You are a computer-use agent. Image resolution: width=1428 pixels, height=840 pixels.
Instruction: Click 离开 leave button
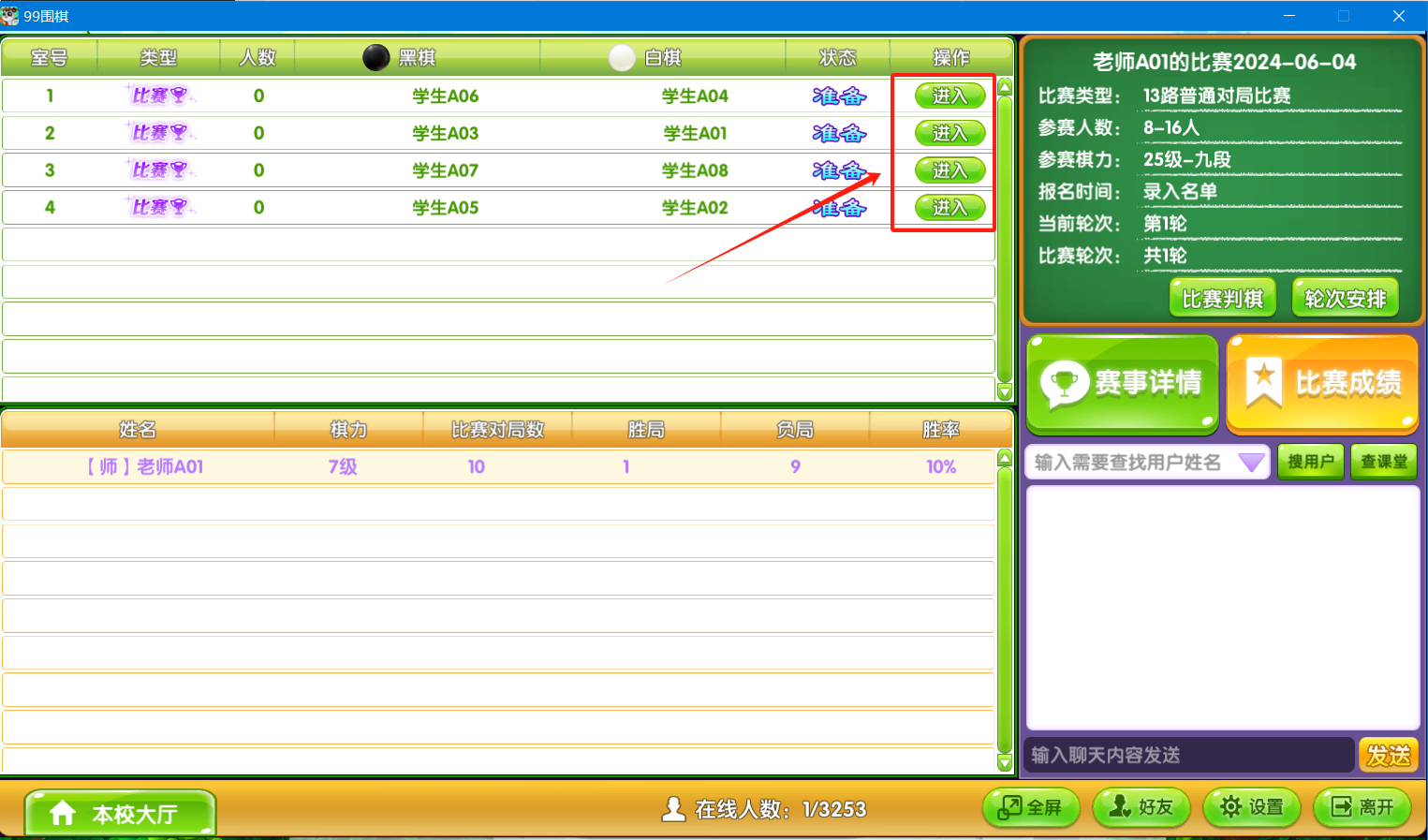point(1362,807)
